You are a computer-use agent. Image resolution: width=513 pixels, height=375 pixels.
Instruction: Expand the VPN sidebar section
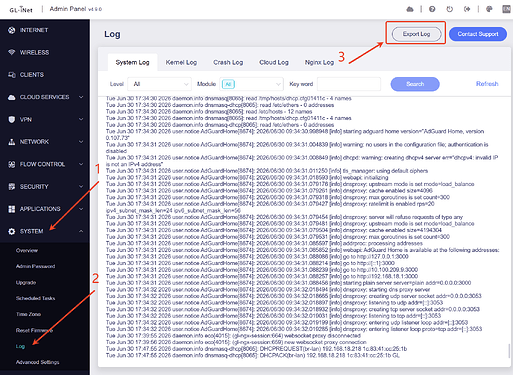(x=45, y=119)
